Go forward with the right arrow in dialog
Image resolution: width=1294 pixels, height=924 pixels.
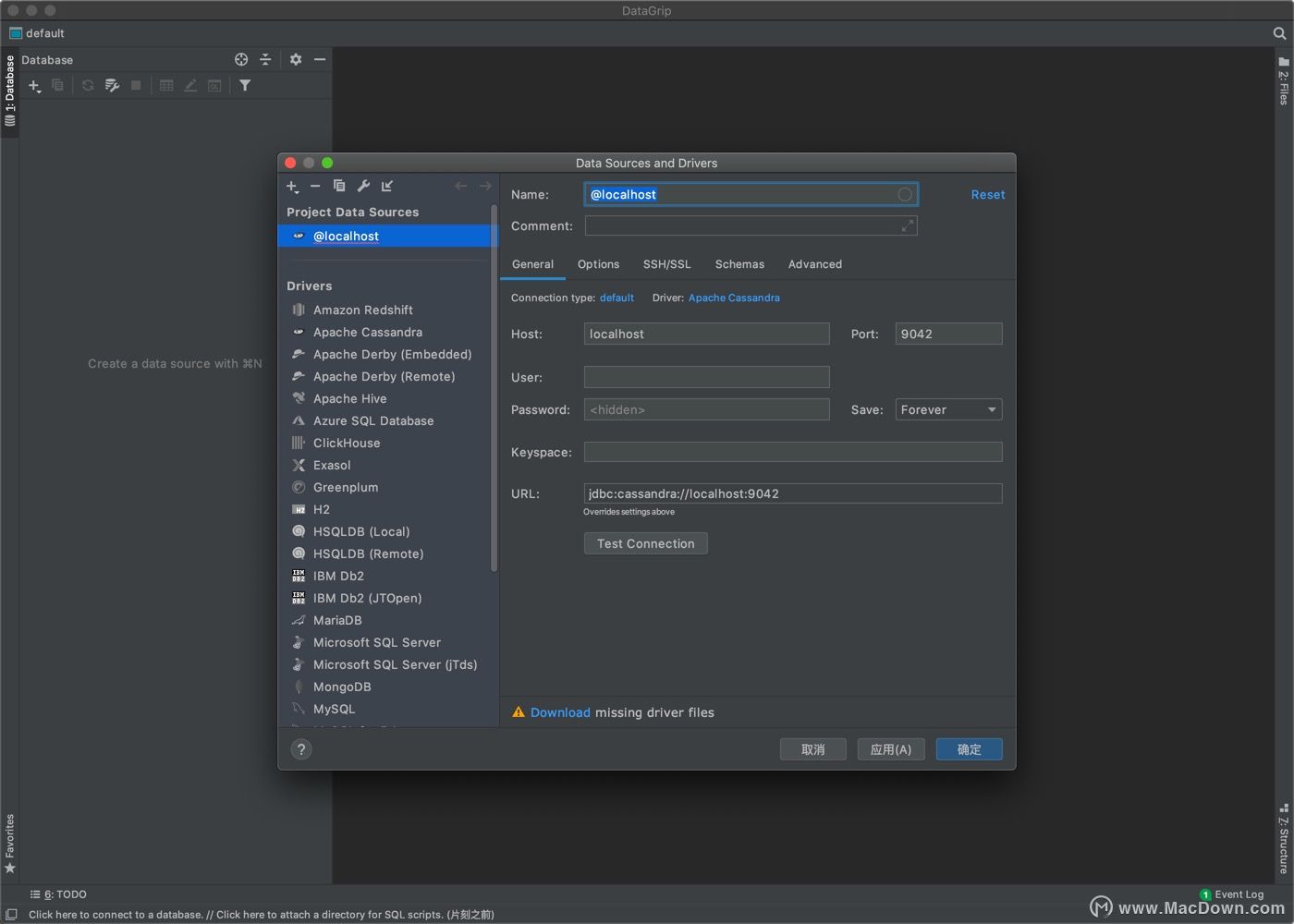[485, 186]
